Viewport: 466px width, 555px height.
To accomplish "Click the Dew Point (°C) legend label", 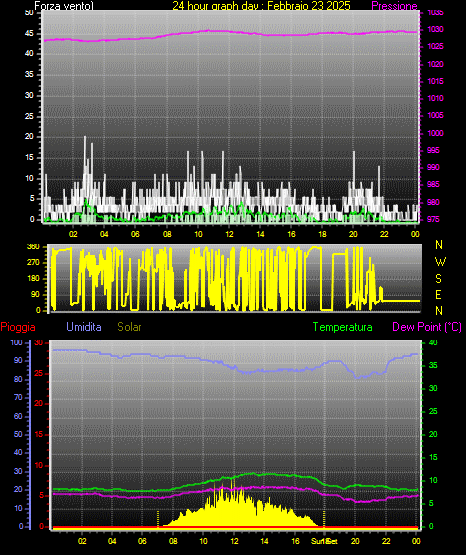I will 427,327.
